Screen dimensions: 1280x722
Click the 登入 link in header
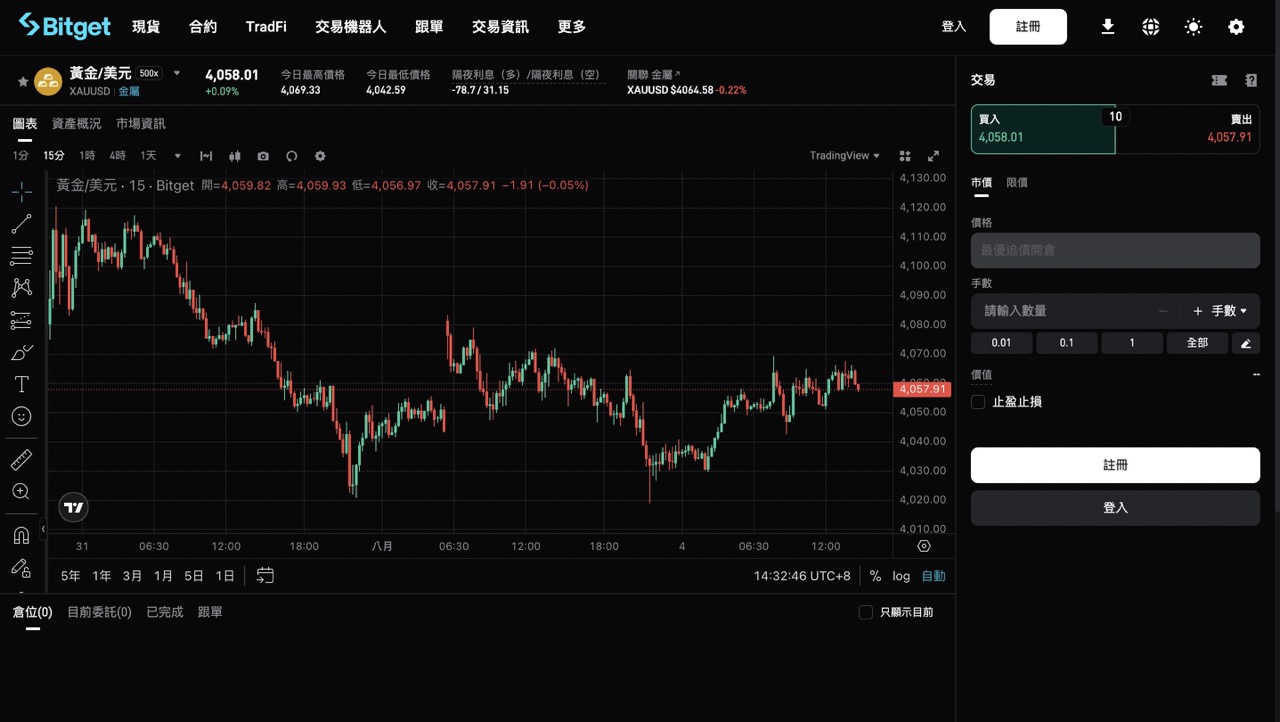[x=954, y=27]
